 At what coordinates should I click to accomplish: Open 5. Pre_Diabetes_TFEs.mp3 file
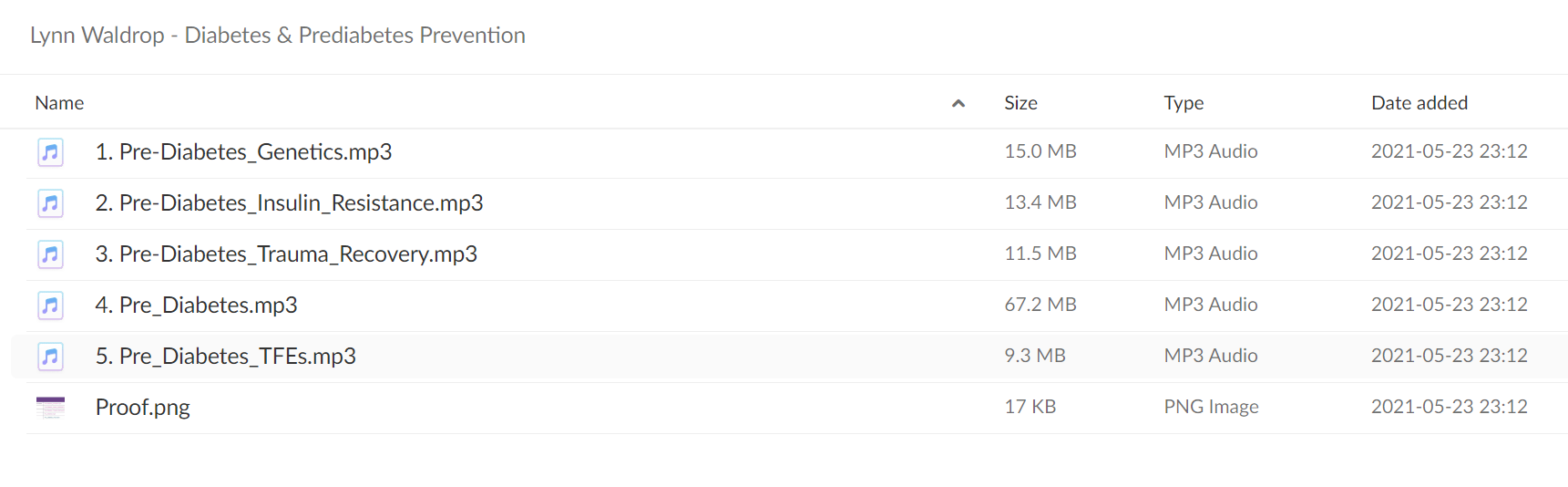pos(225,356)
